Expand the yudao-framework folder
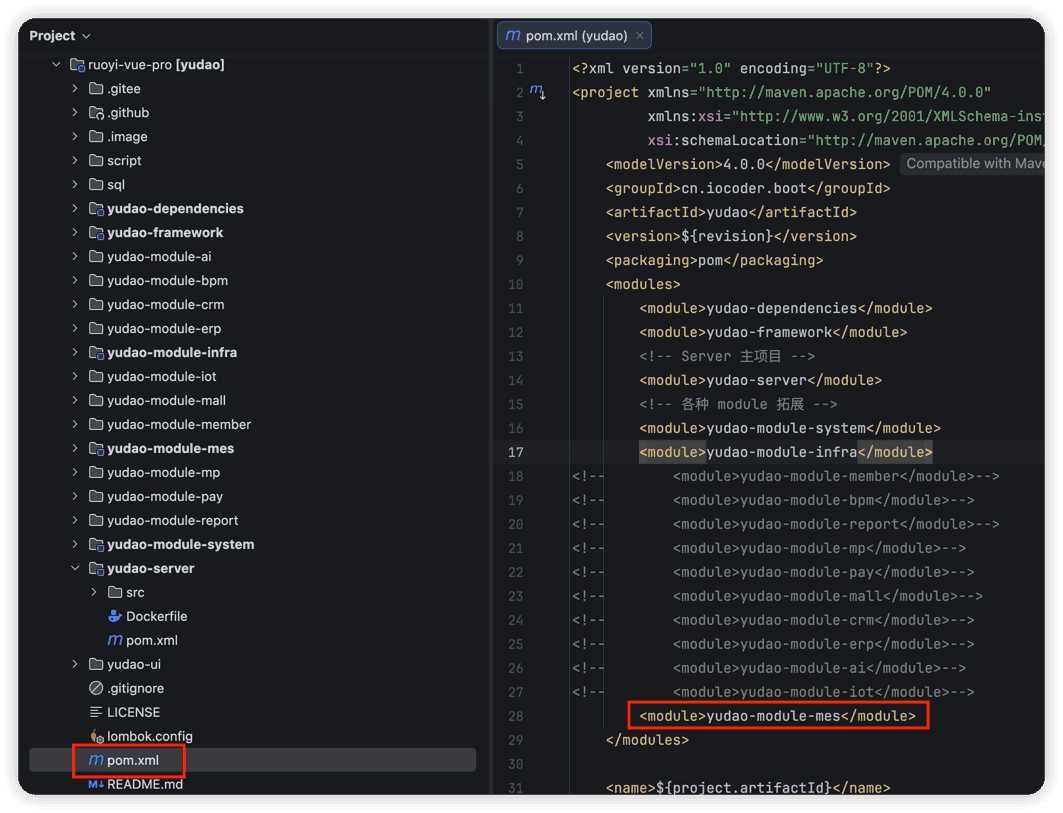Screen dimensions: 1063x813 tap(75, 233)
